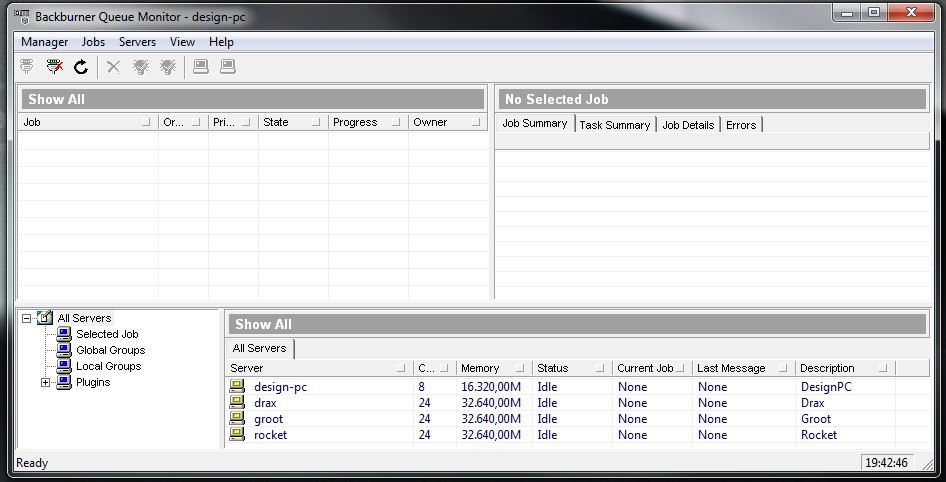
Task: Click the Description column header
Action: 845,368
